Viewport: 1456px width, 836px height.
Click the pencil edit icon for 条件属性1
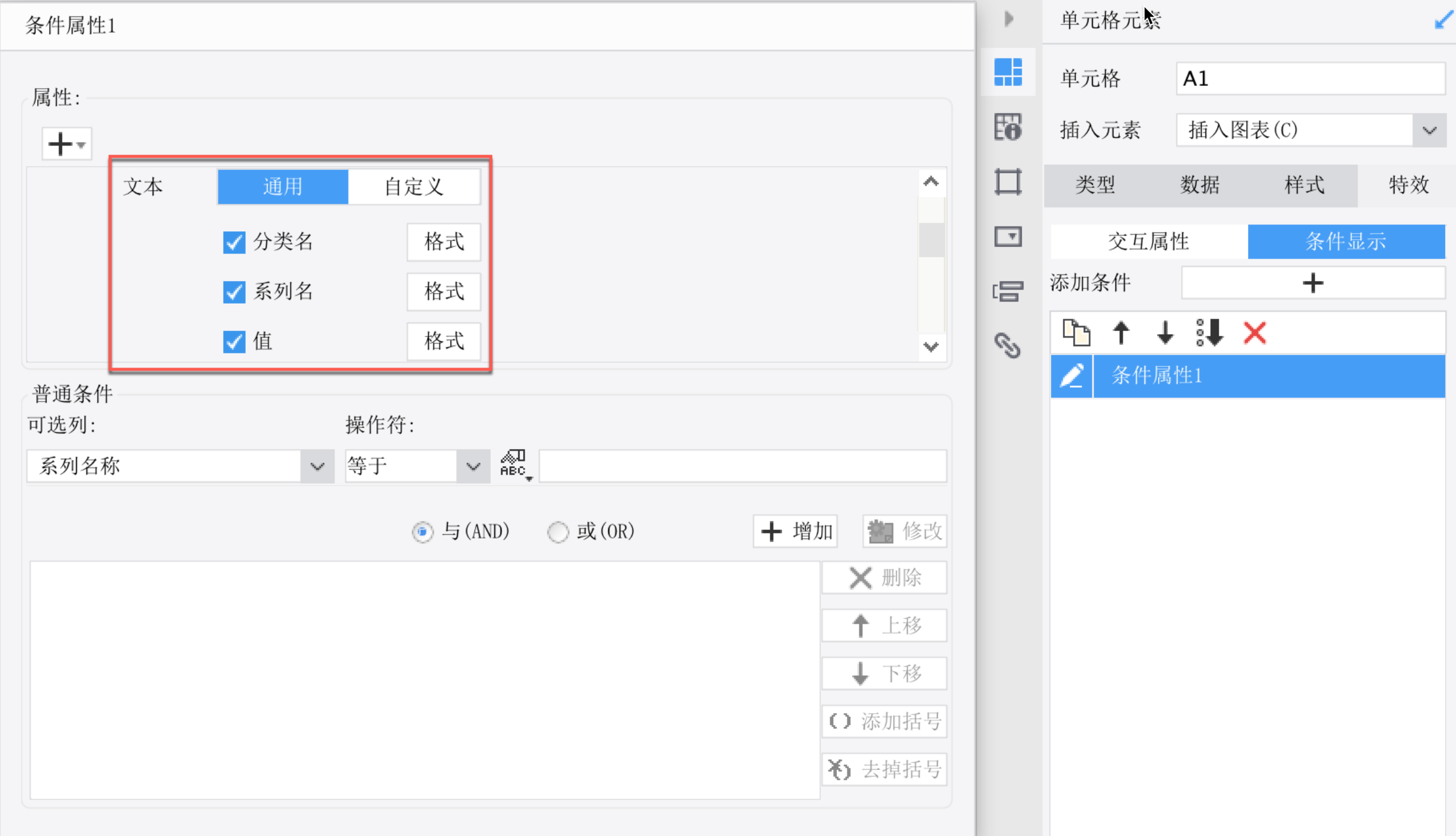click(1072, 376)
